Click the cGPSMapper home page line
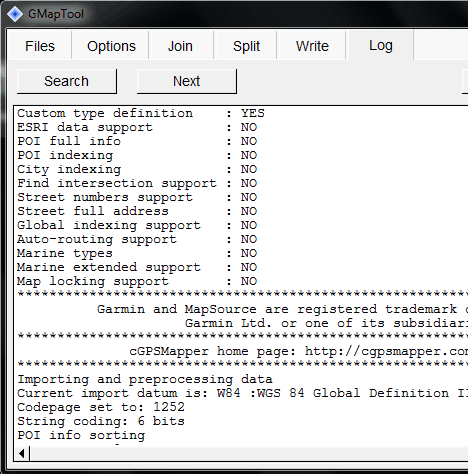Image resolution: width=468 pixels, height=474 pixels. click(x=298, y=351)
